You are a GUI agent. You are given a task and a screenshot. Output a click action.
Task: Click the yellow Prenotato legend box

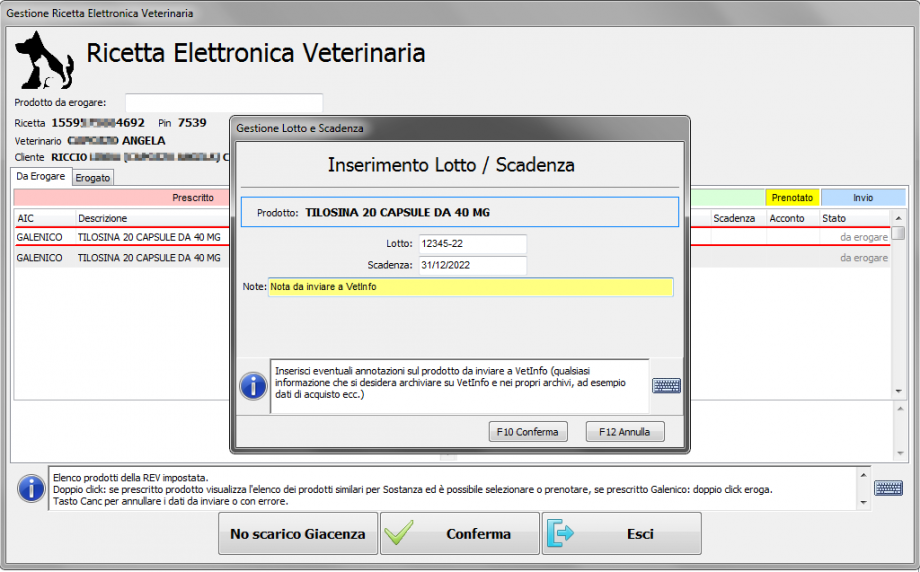pyautogui.click(x=792, y=198)
